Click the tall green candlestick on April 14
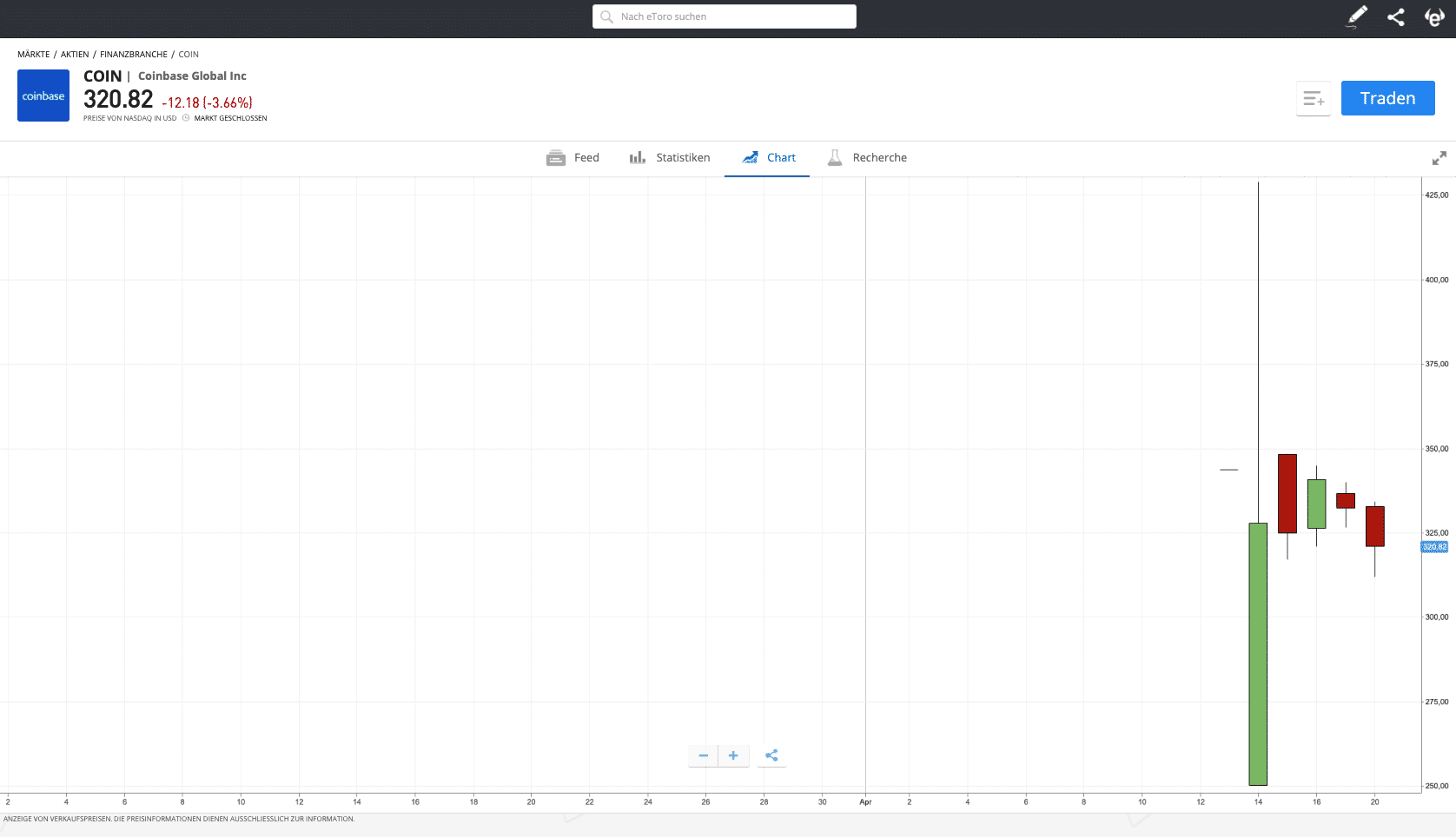This screenshot has height=837, width=1456. (1258, 654)
